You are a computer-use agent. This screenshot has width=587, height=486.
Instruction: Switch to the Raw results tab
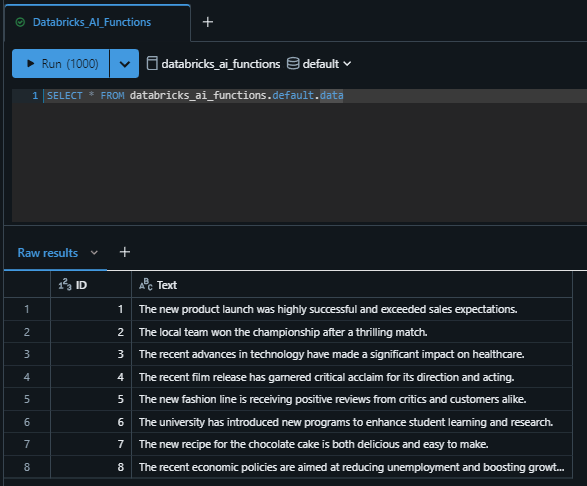(x=48, y=253)
